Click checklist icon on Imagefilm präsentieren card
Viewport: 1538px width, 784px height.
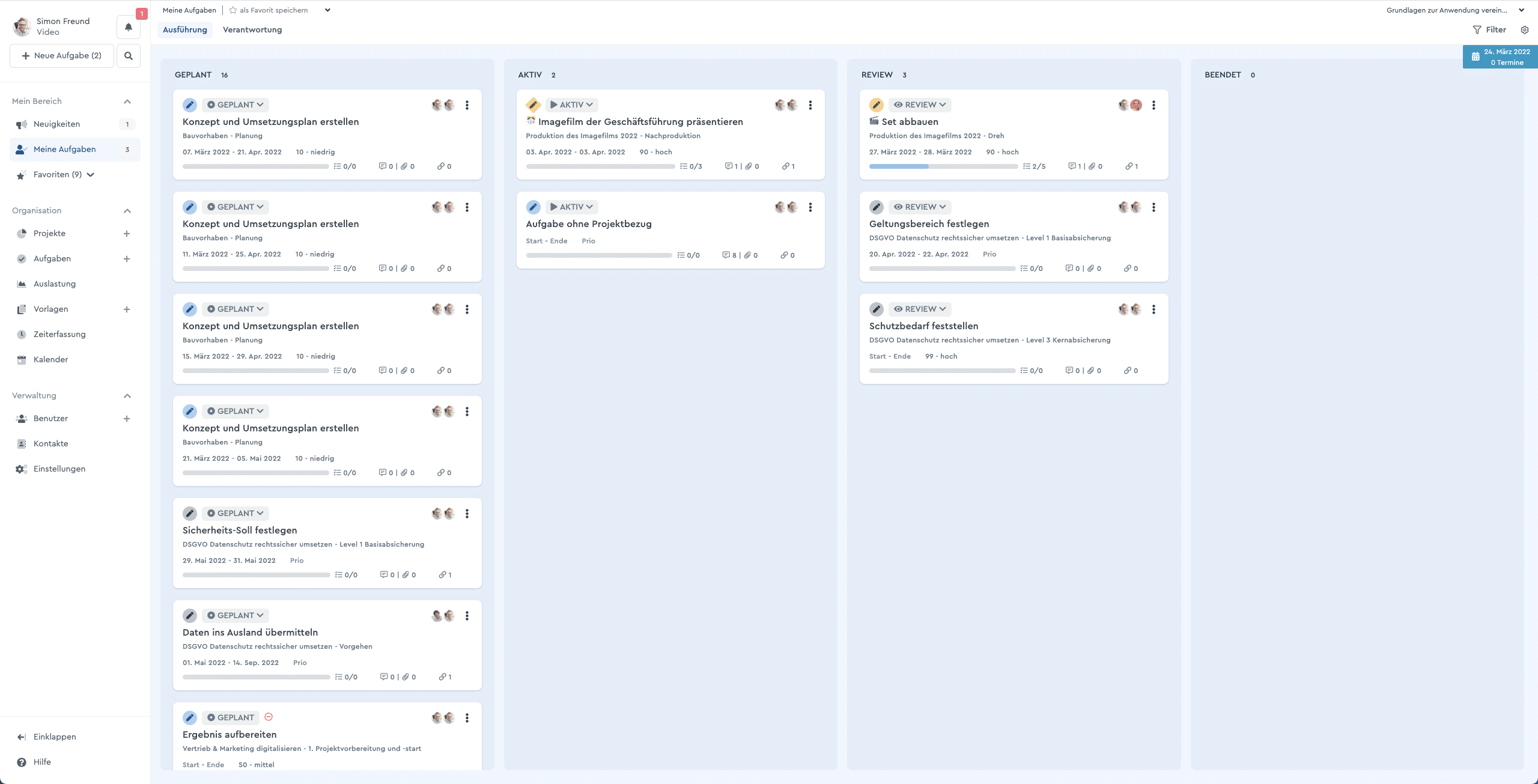684,166
